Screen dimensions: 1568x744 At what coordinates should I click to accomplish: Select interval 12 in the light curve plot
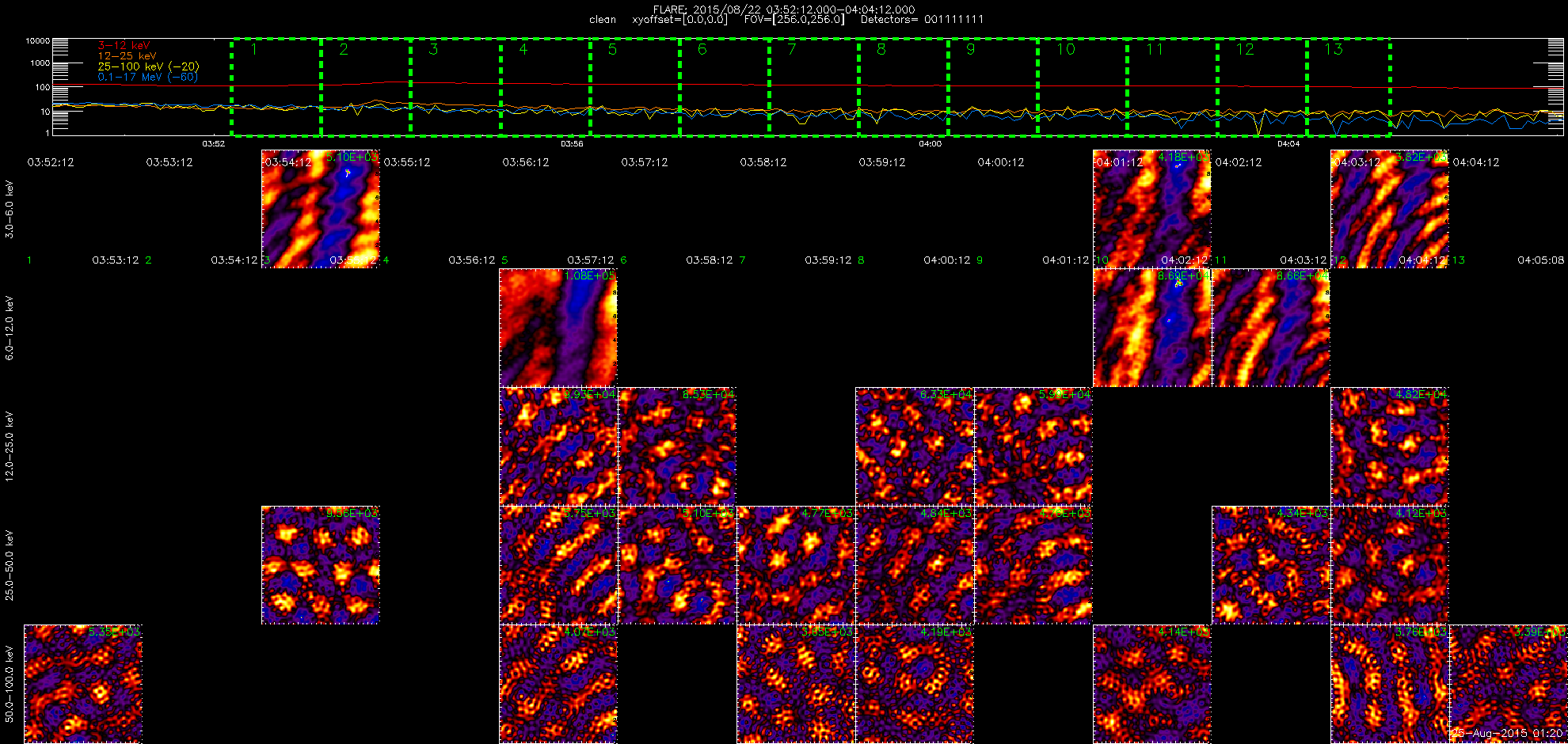pyautogui.click(x=1262, y=87)
